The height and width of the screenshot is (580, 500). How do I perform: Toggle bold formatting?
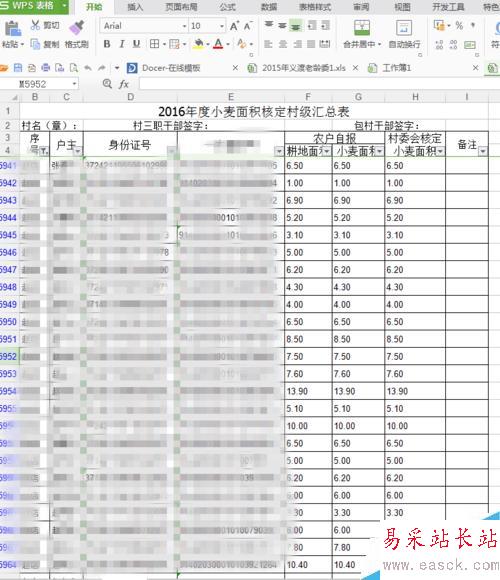107,44
